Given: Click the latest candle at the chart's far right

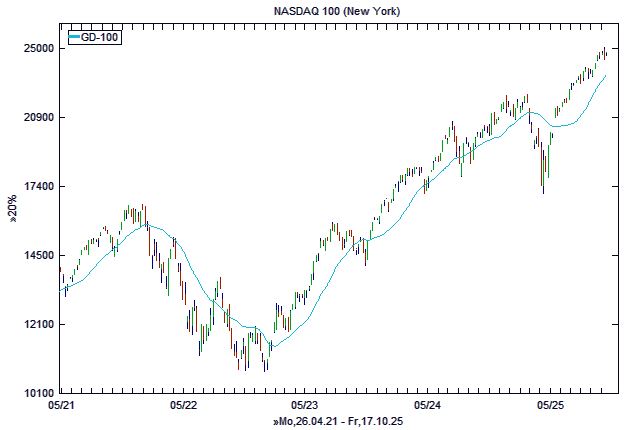Looking at the screenshot, I should pos(606,53).
